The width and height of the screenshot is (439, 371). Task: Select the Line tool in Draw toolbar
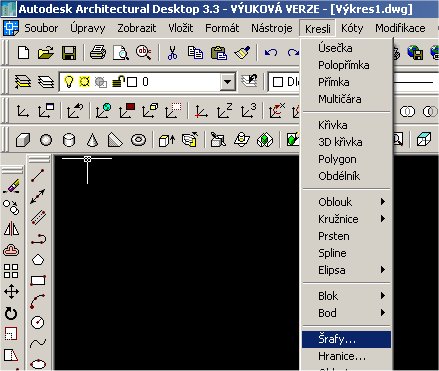point(38,175)
